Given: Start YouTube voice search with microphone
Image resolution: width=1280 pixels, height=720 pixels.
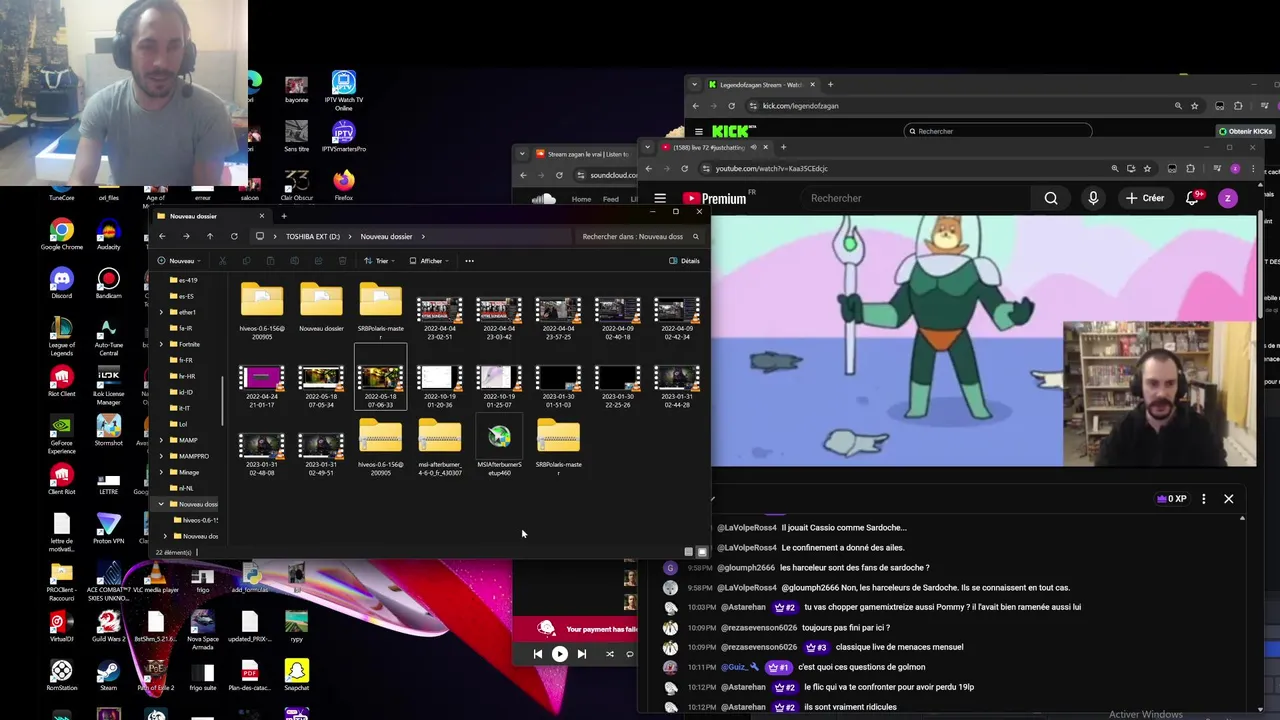Looking at the screenshot, I should [1093, 198].
